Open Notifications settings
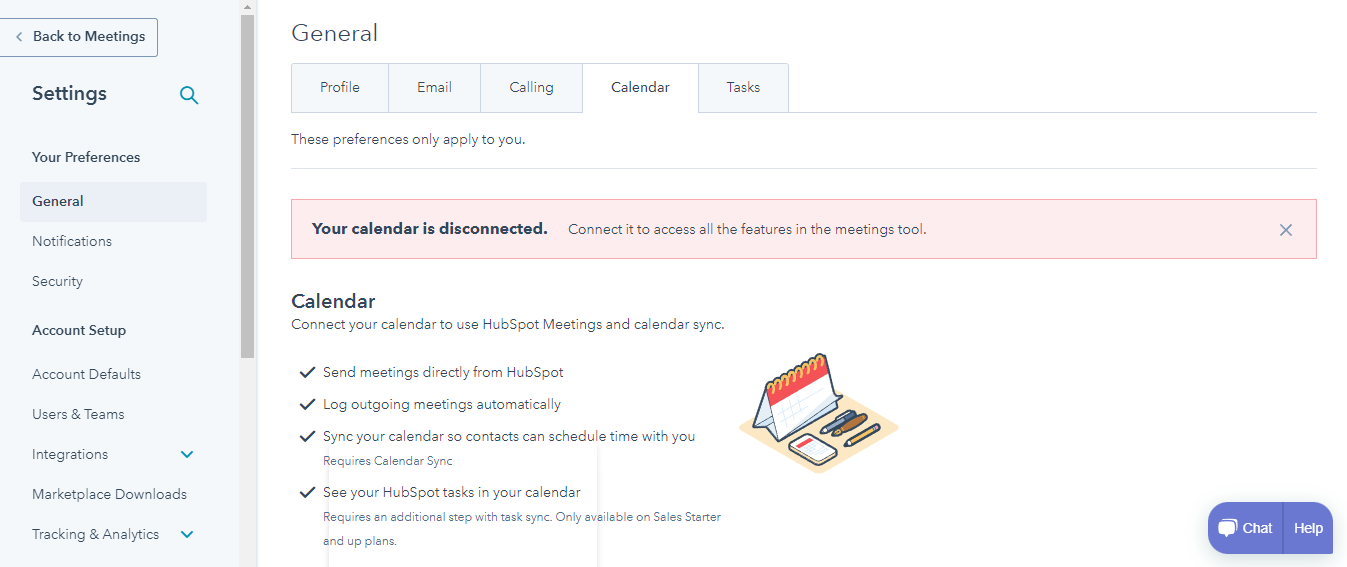 (72, 241)
